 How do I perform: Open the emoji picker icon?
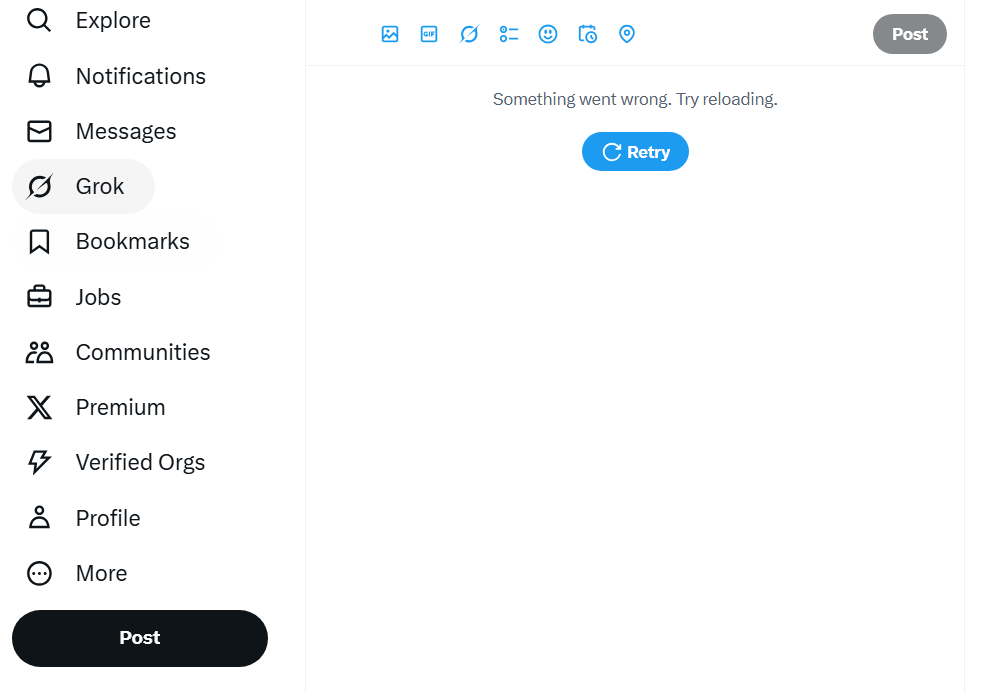(548, 34)
